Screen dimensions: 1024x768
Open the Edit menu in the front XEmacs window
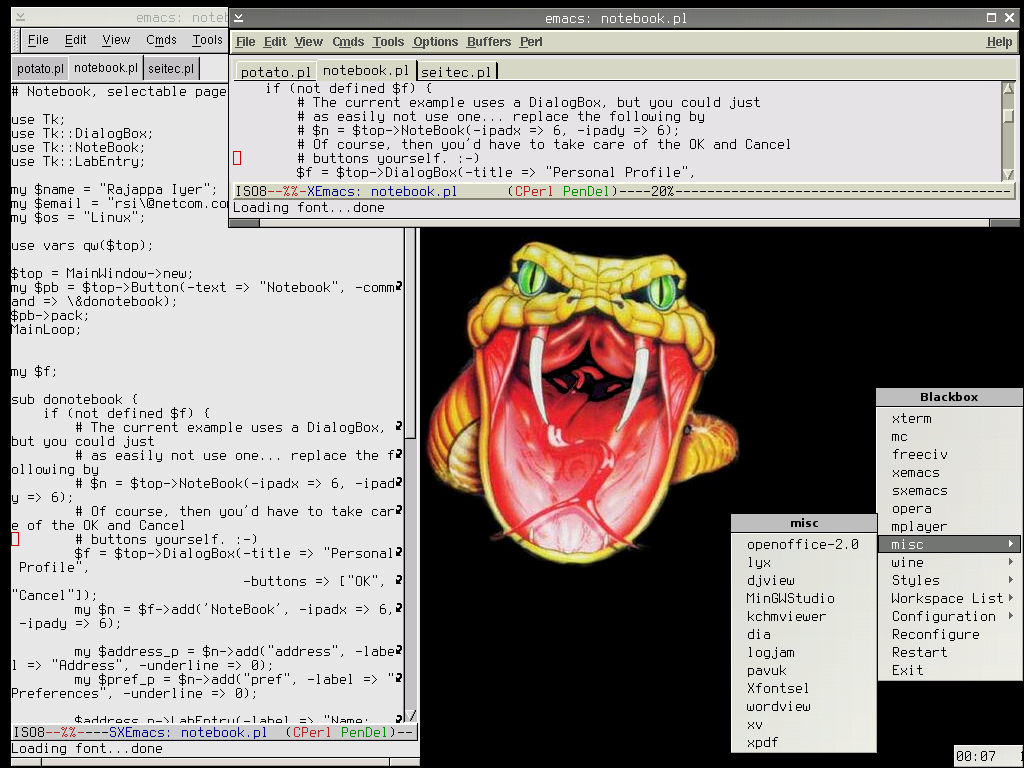pyautogui.click(x=275, y=42)
